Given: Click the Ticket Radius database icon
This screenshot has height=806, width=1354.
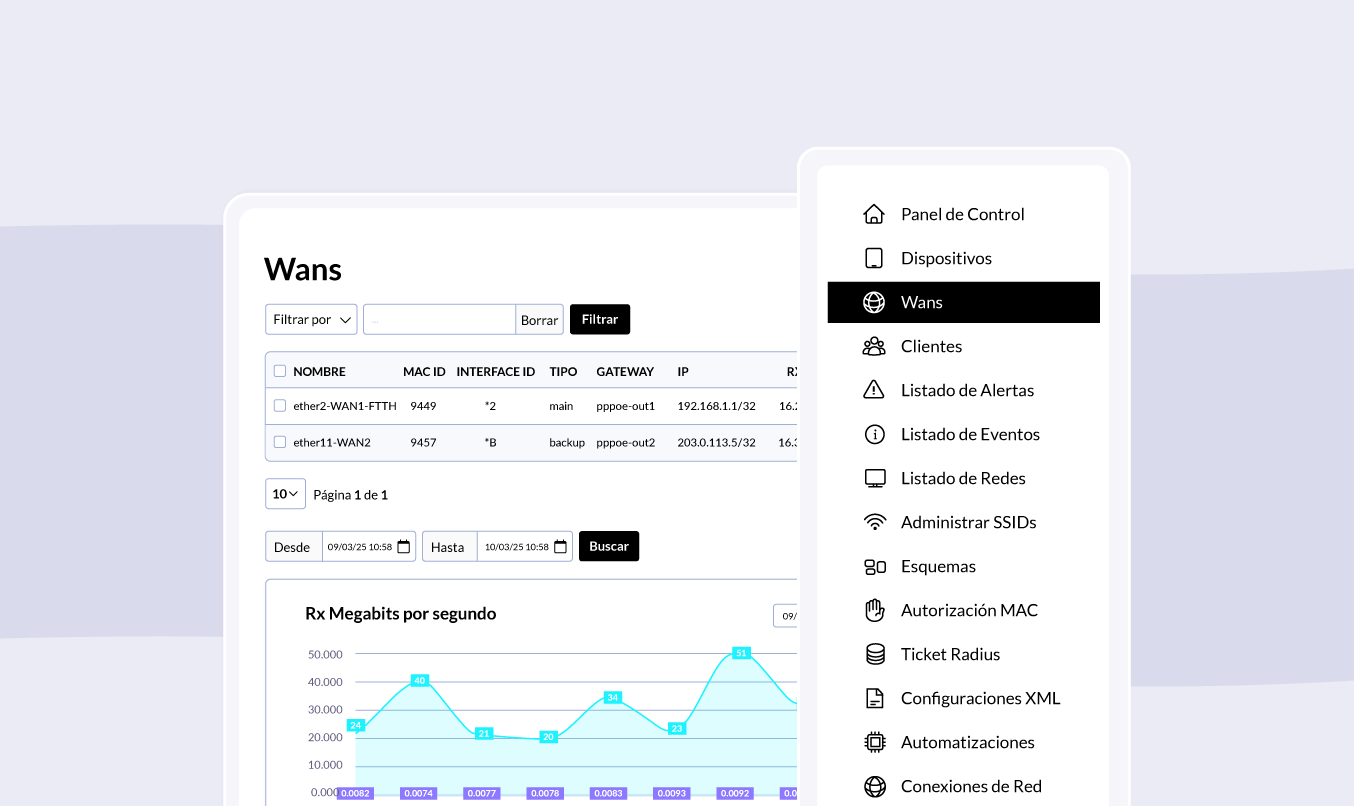Looking at the screenshot, I should tap(874, 654).
